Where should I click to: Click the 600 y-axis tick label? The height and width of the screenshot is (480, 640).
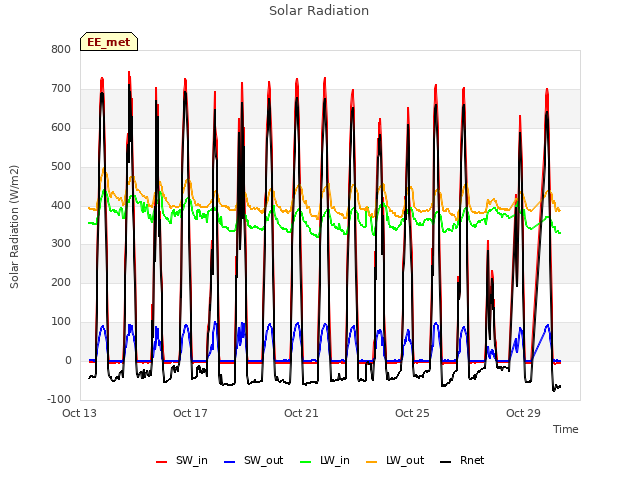61,127
